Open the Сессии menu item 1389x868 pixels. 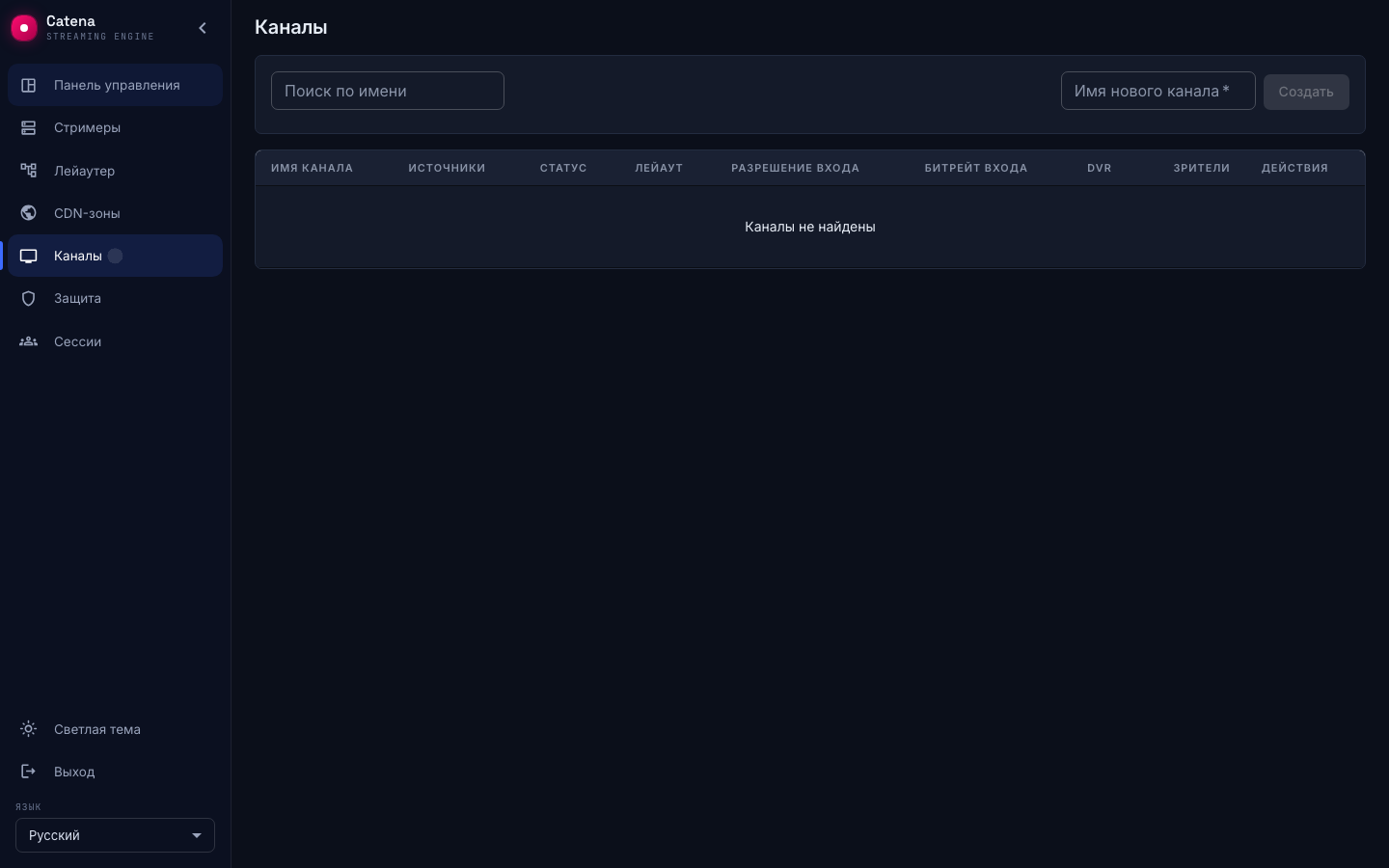(x=115, y=341)
